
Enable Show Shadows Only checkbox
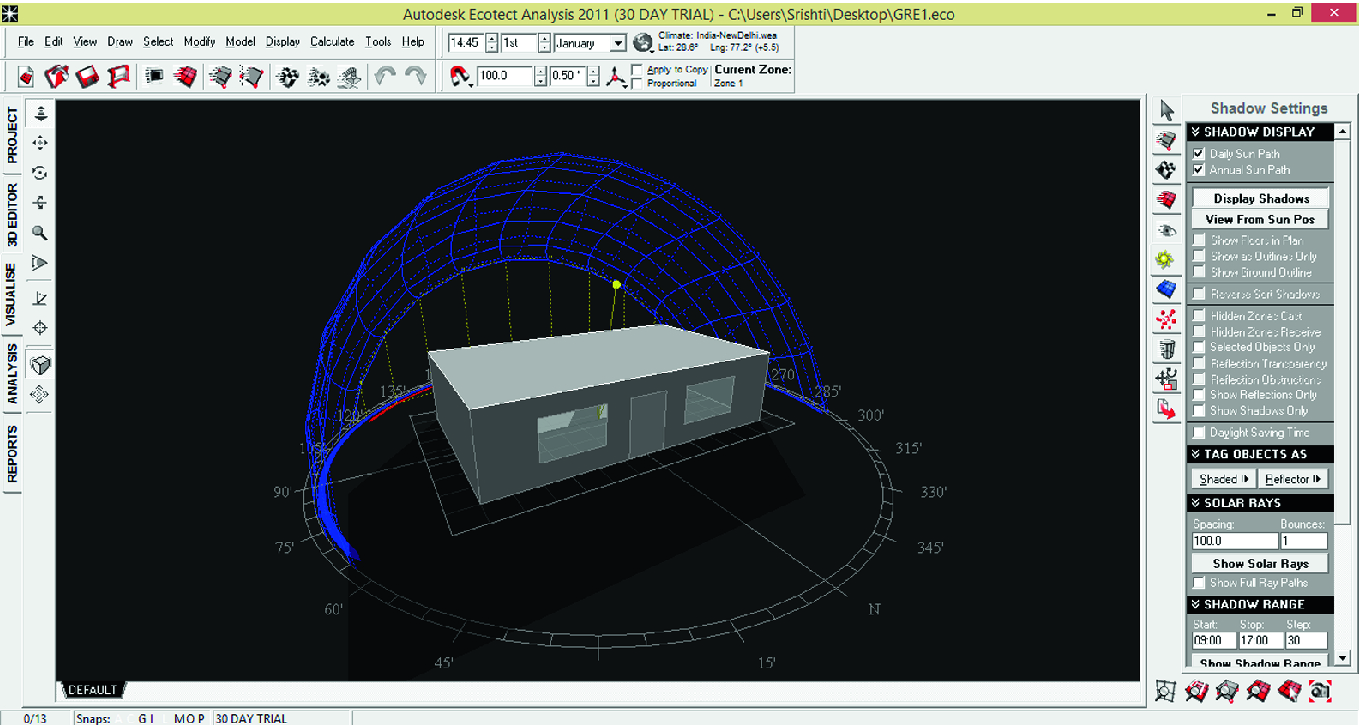[1199, 411]
